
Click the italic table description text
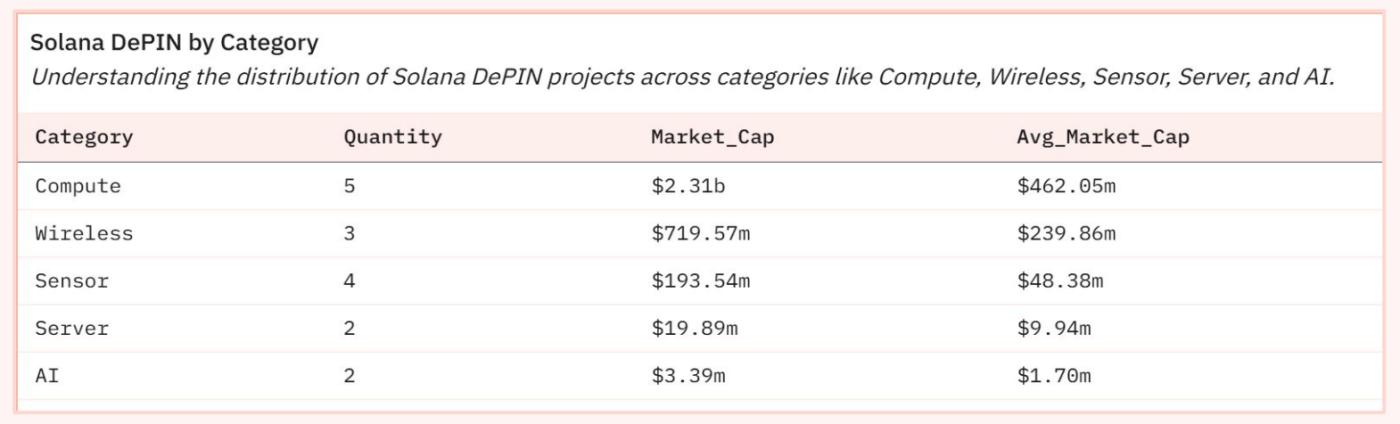(x=682, y=77)
